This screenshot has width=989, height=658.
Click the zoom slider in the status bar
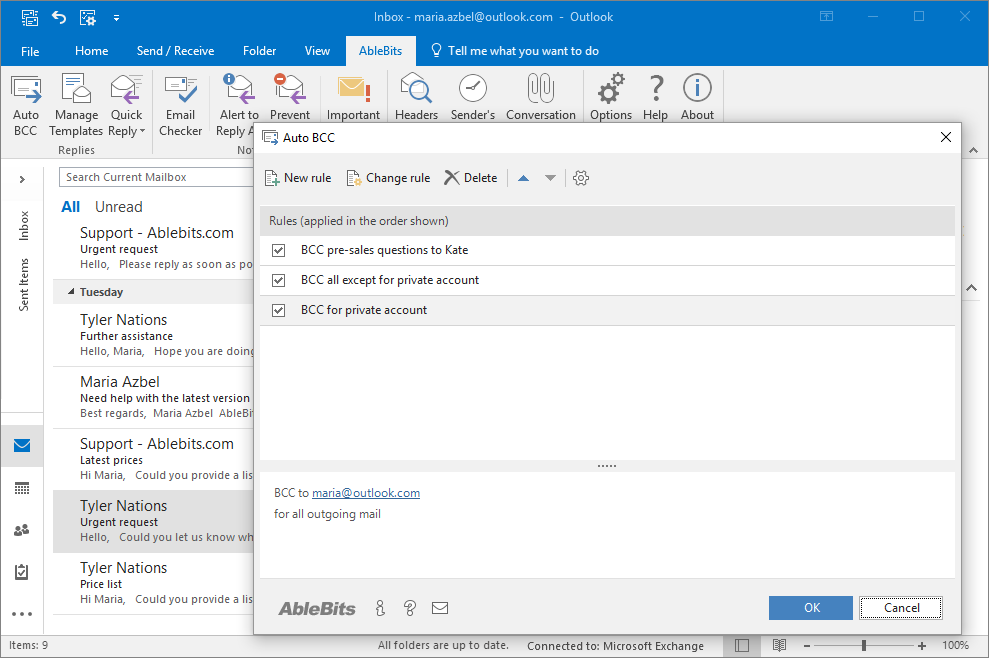pos(864,646)
